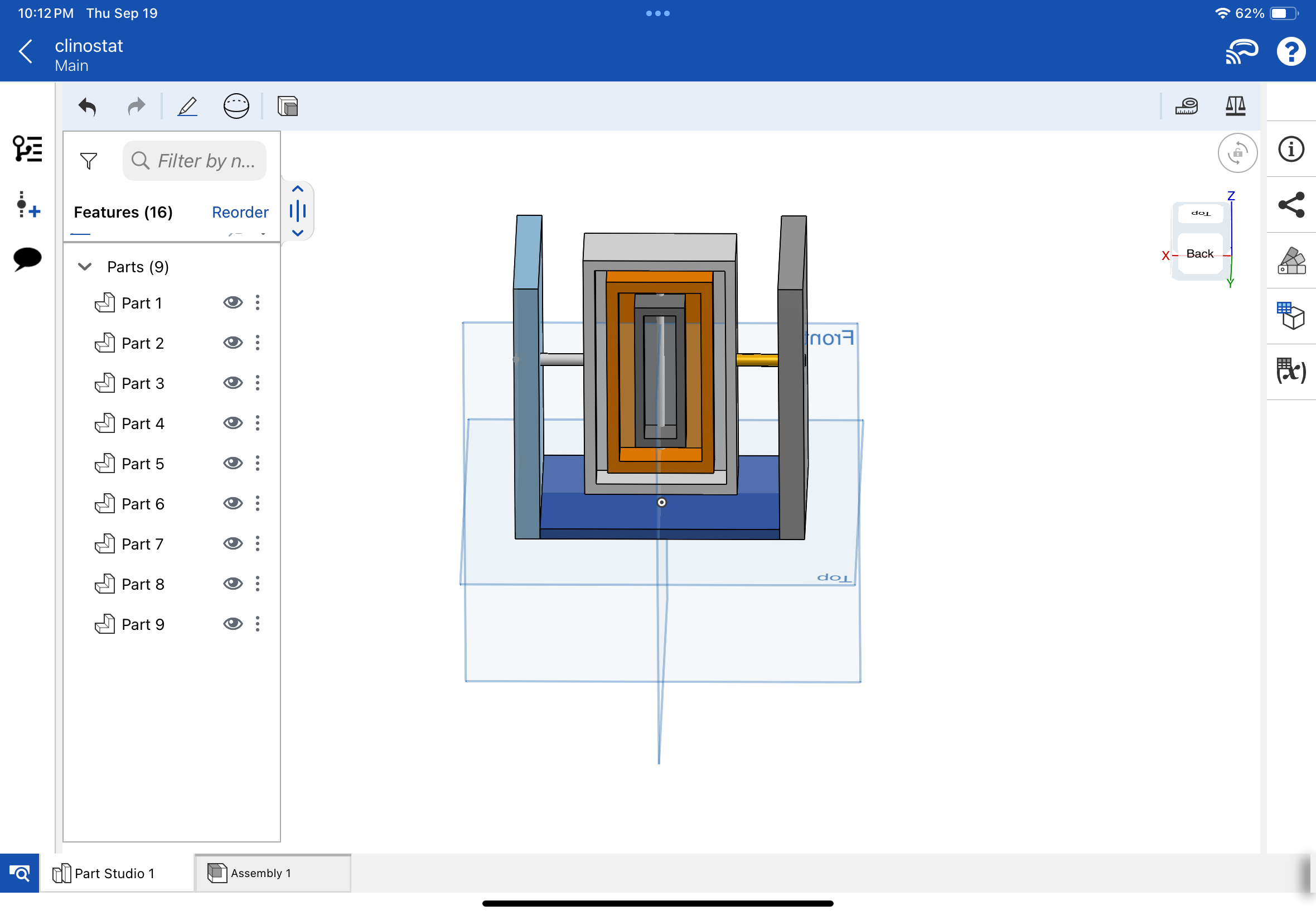The width and height of the screenshot is (1316, 915).
Task: Open the feature filter funnel
Action: click(88, 161)
